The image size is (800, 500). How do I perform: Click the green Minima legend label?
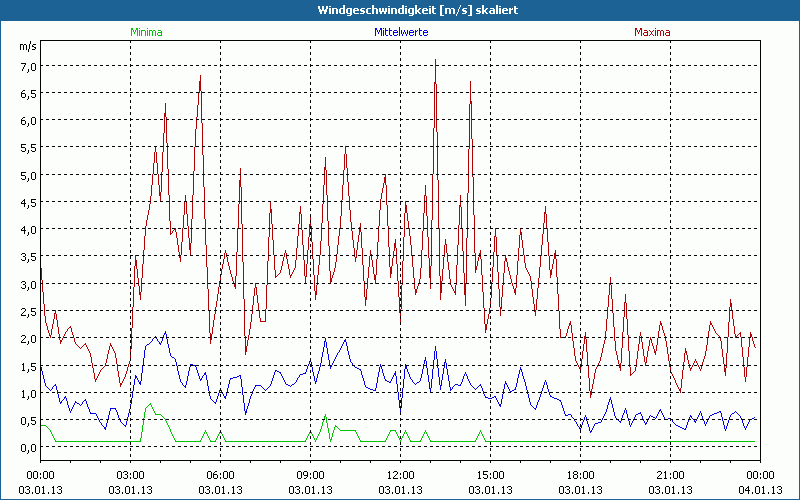(146, 32)
